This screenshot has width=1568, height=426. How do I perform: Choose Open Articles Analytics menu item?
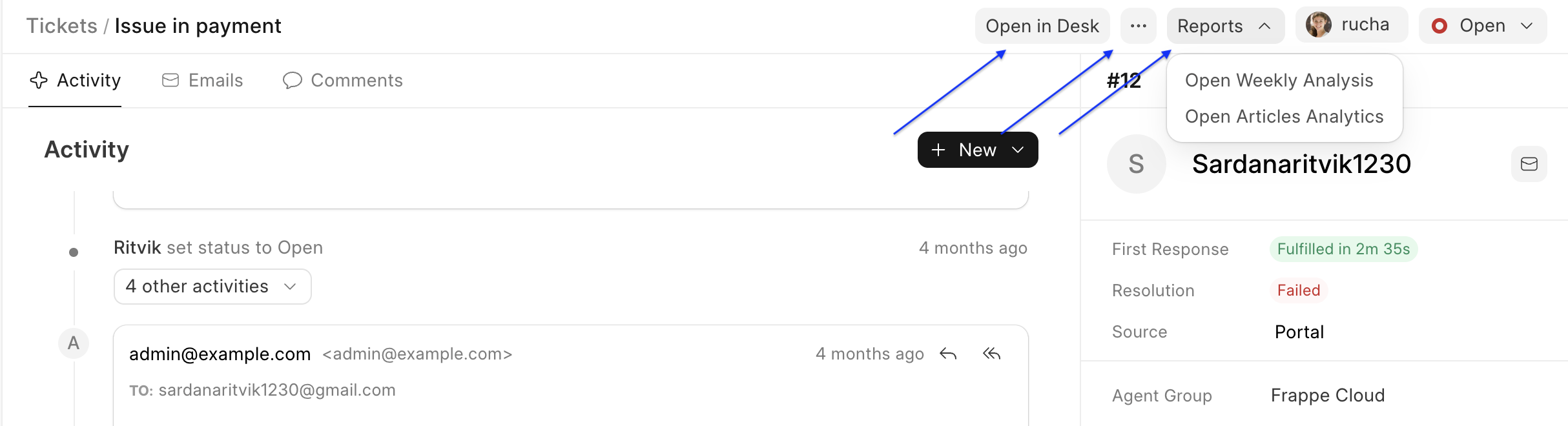[1284, 116]
